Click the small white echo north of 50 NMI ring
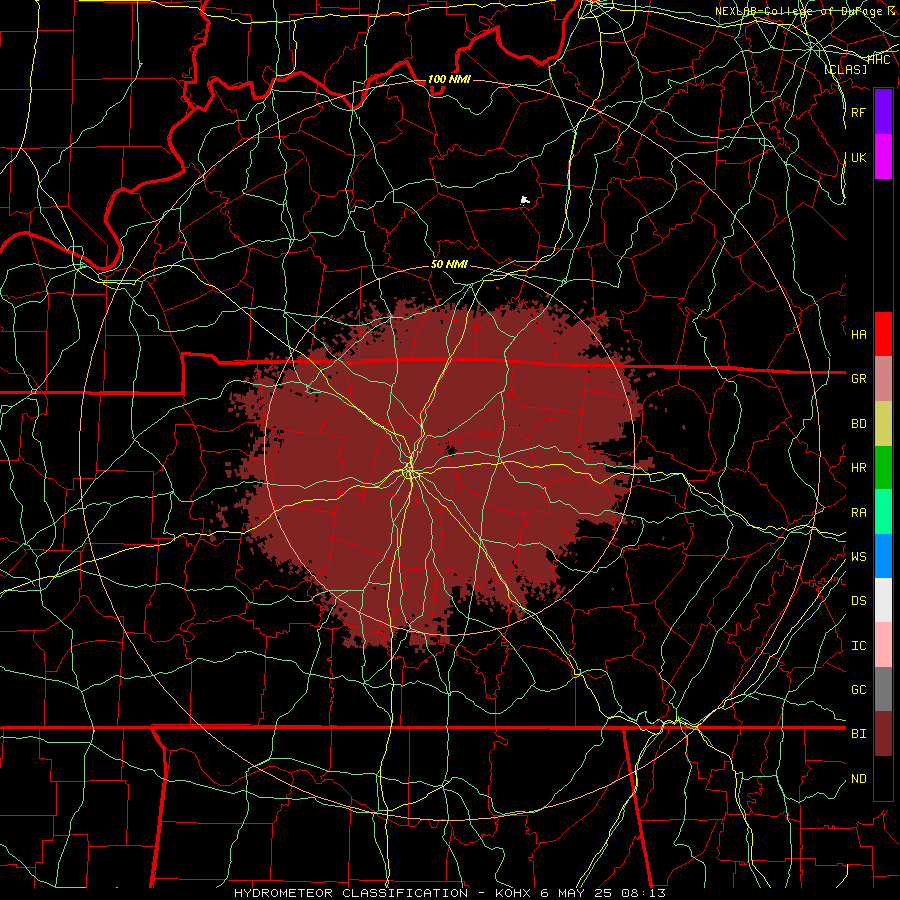Viewport: 900px width, 900px height. [x=524, y=200]
